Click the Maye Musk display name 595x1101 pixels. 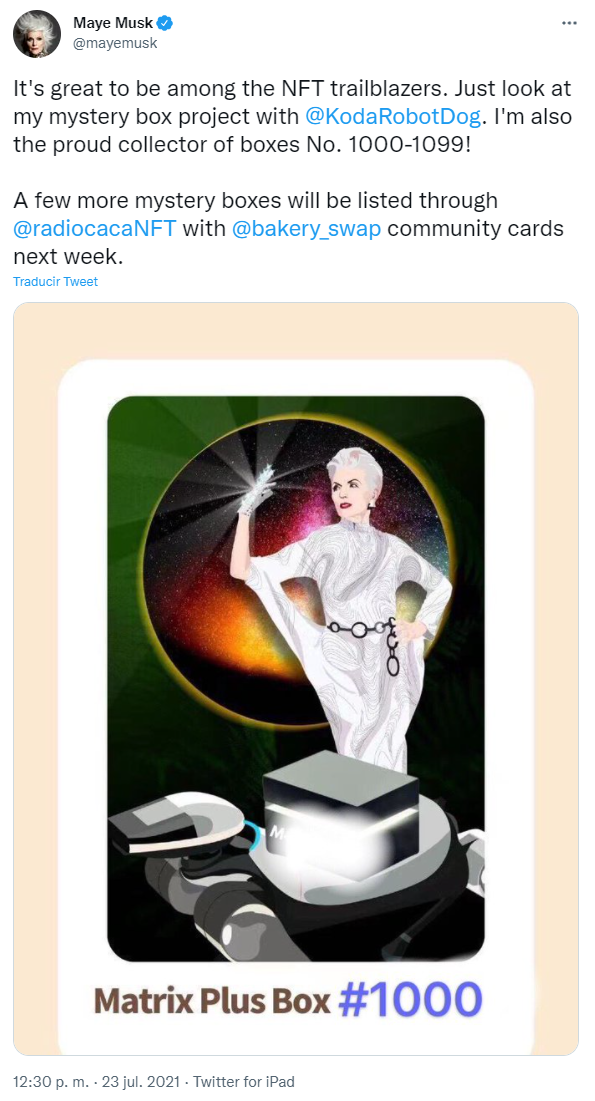point(113,23)
